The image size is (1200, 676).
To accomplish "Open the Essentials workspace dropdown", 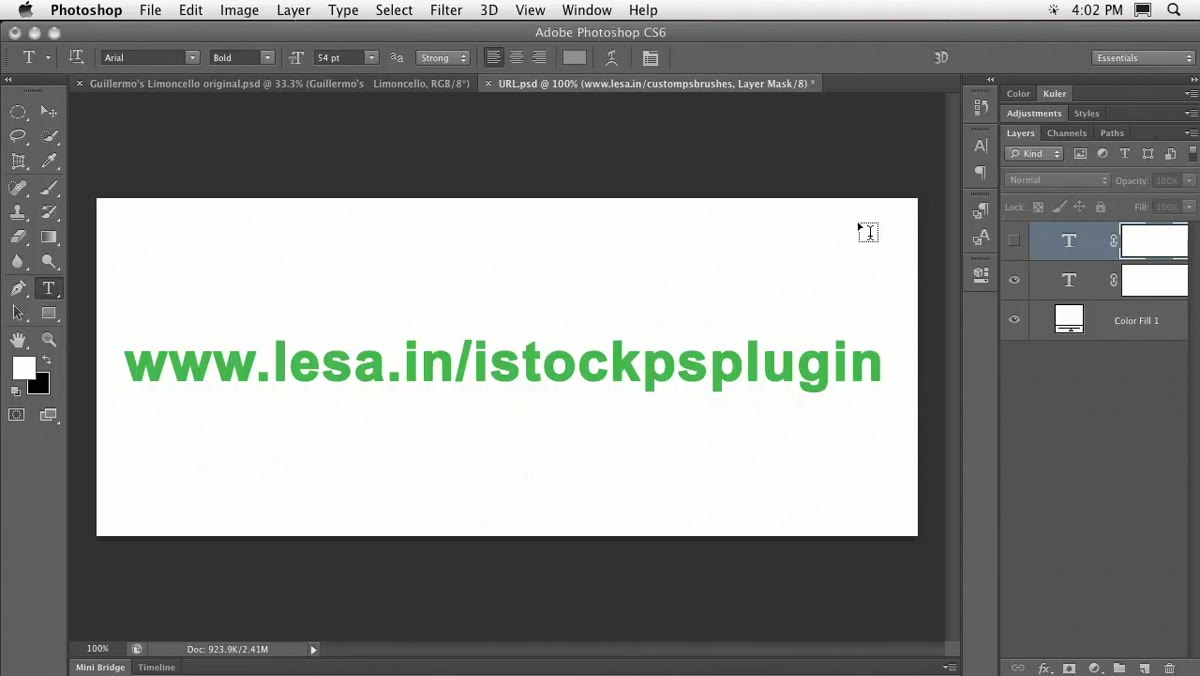I will point(1143,58).
